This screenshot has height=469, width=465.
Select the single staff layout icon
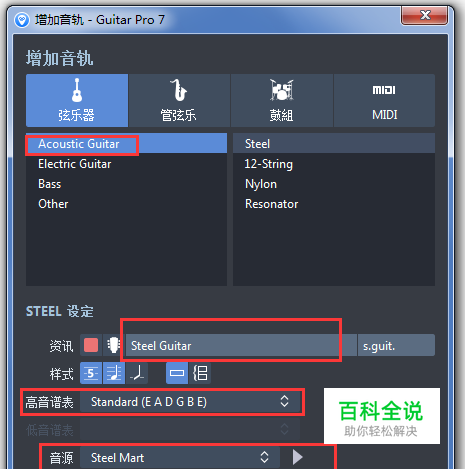click(x=177, y=373)
